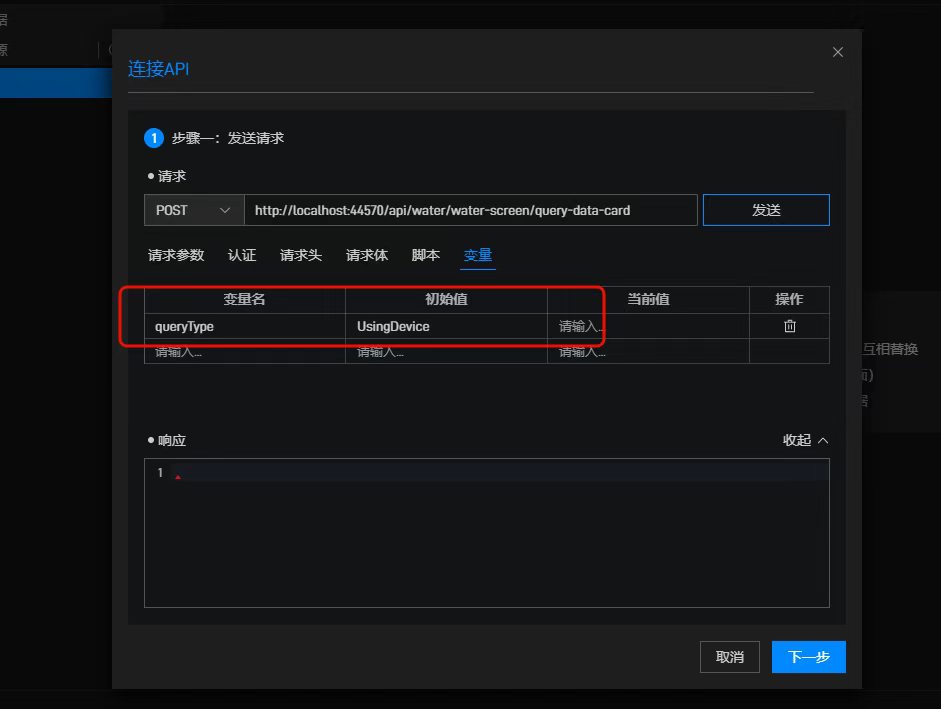The height and width of the screenshot is (709, 941).
Task: Click the request URL input field
Action: tap(470, 210)
